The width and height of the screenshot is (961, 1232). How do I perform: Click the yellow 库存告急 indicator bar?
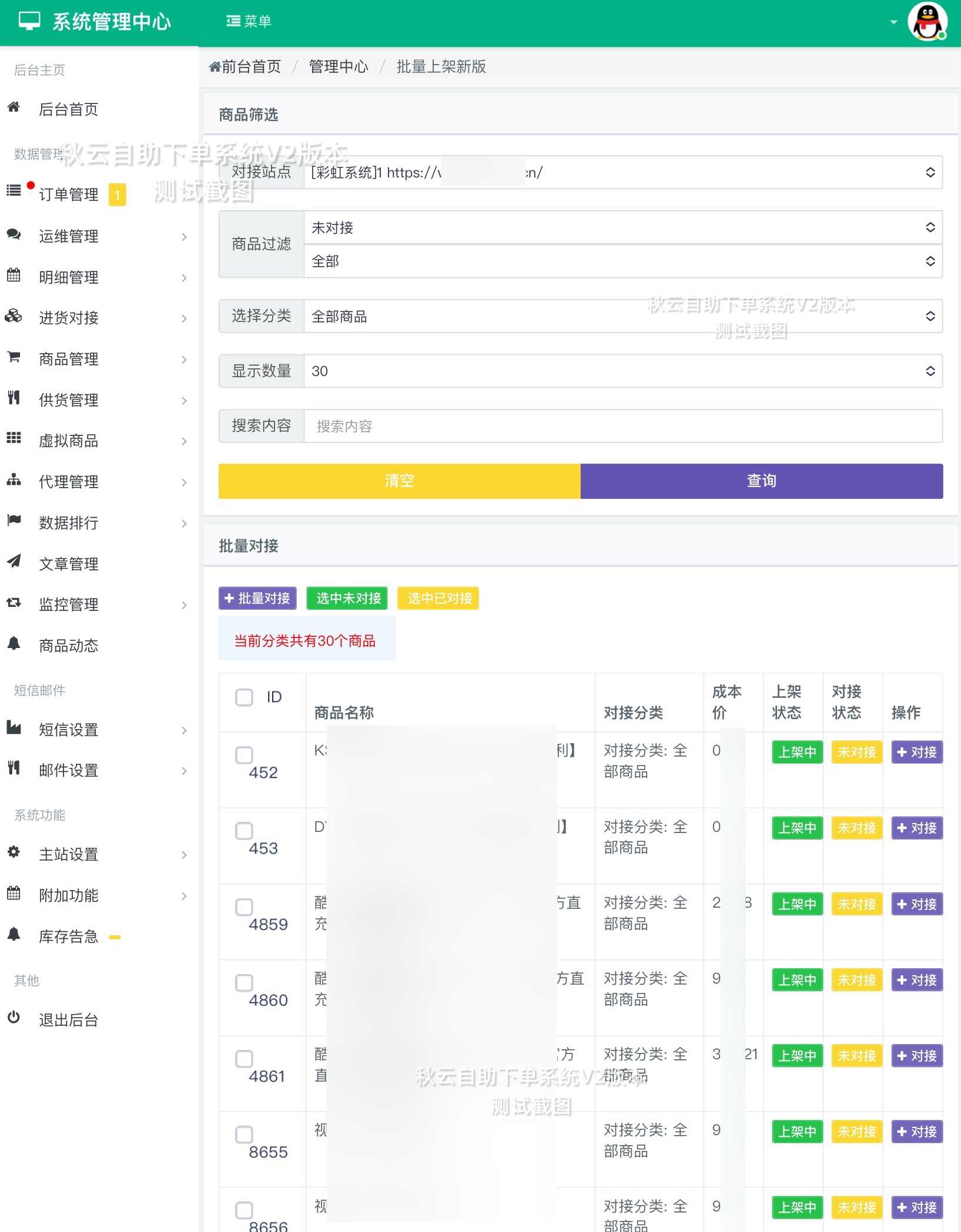(x=114, y=936)
